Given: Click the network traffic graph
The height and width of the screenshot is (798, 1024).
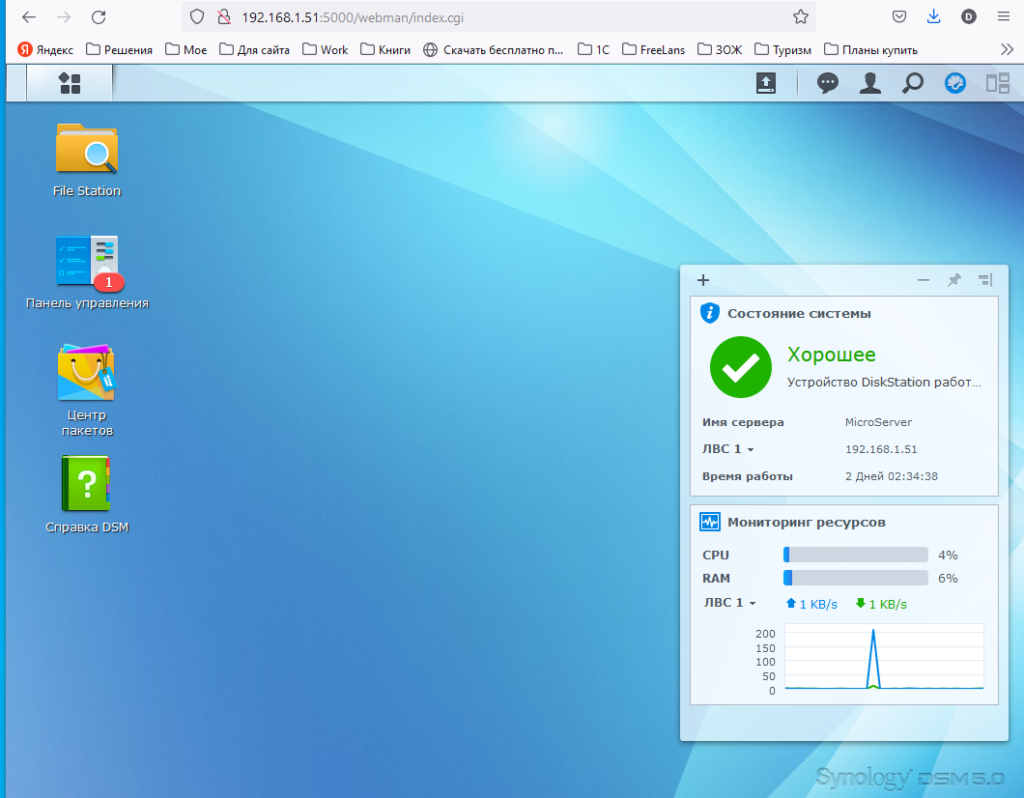Looking at the screenshot, I should 884,657.
